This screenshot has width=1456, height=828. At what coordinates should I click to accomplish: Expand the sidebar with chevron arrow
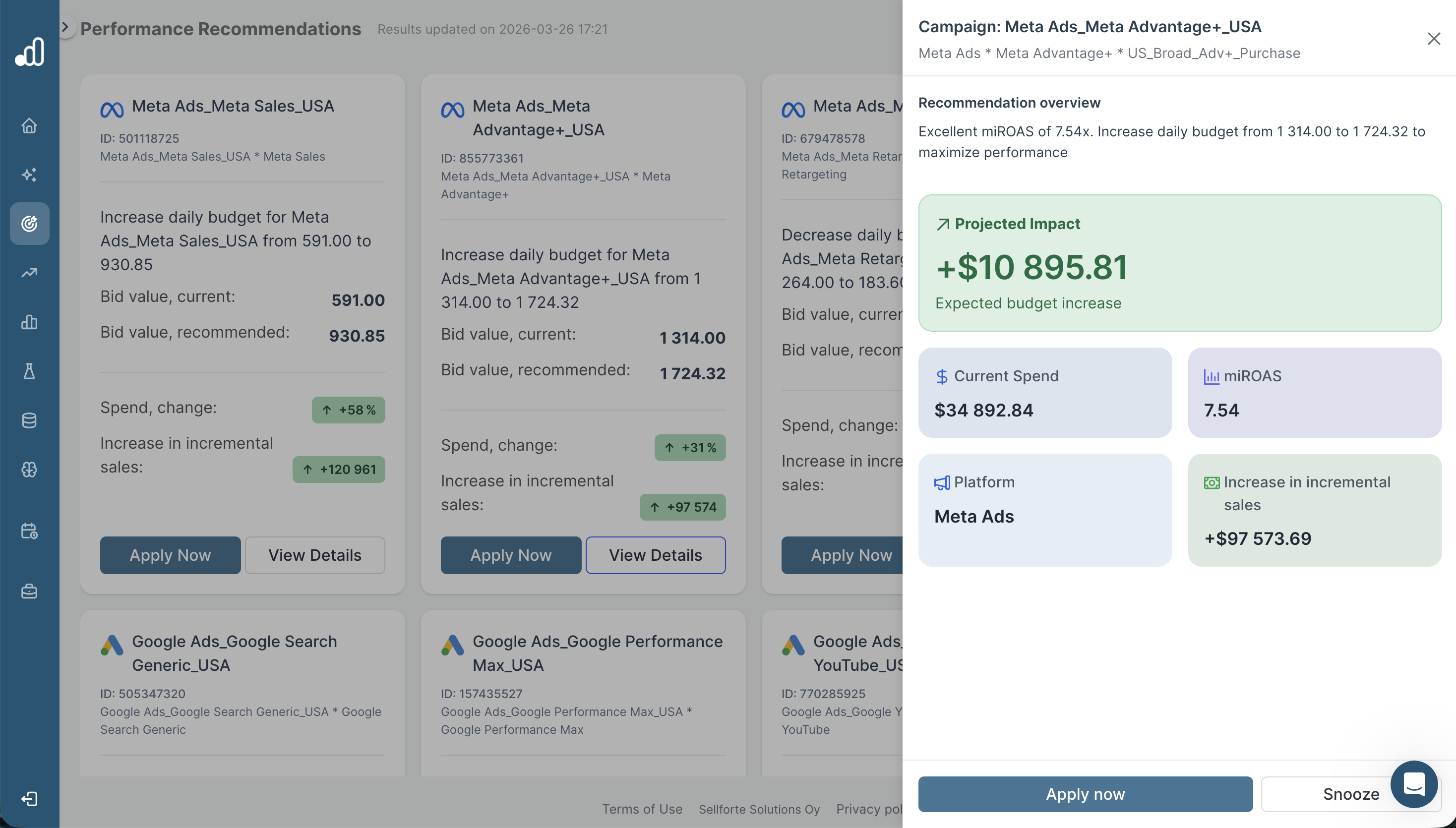pos(65,27)
